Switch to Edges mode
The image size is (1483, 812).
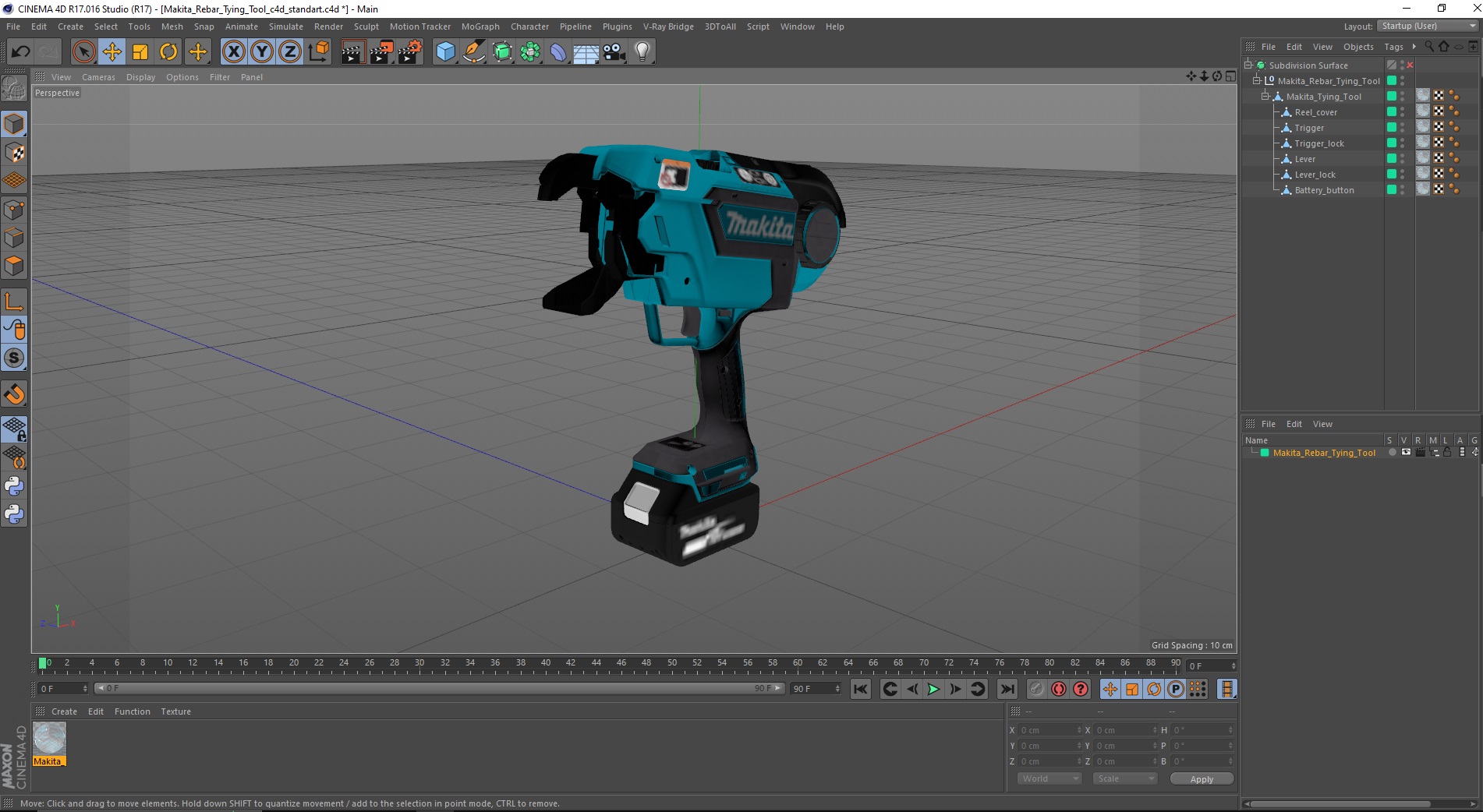(14, 238)
